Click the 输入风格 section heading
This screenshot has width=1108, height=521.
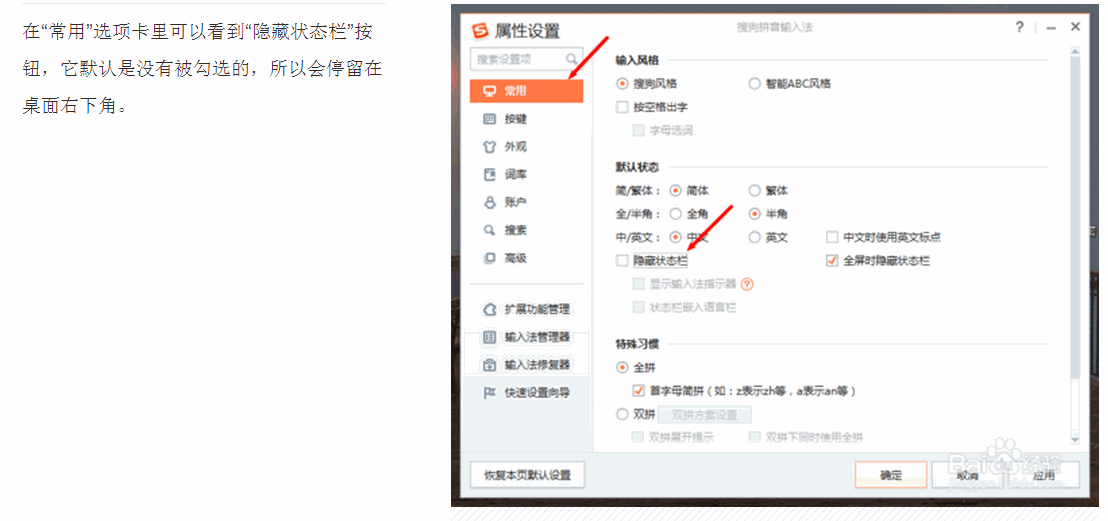tap(637, 61)
